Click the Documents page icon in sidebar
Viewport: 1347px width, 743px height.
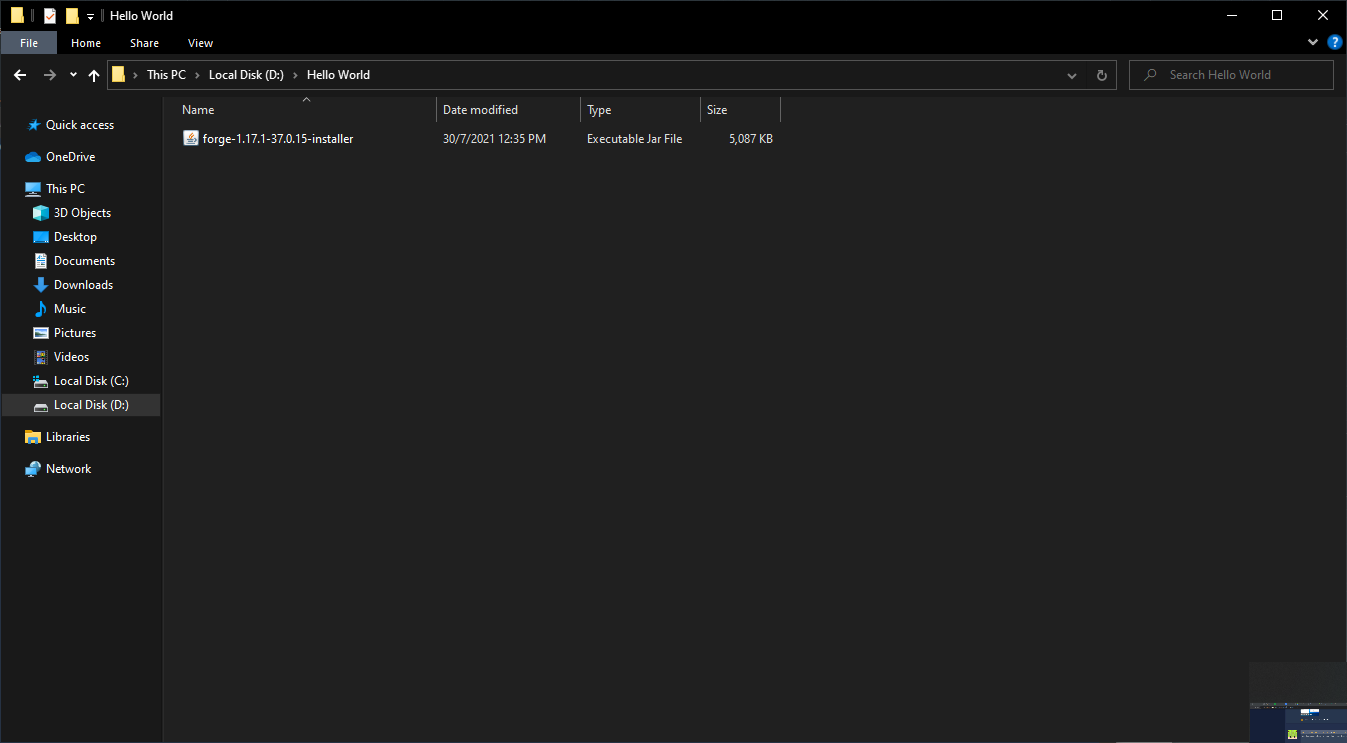(41, 261)
